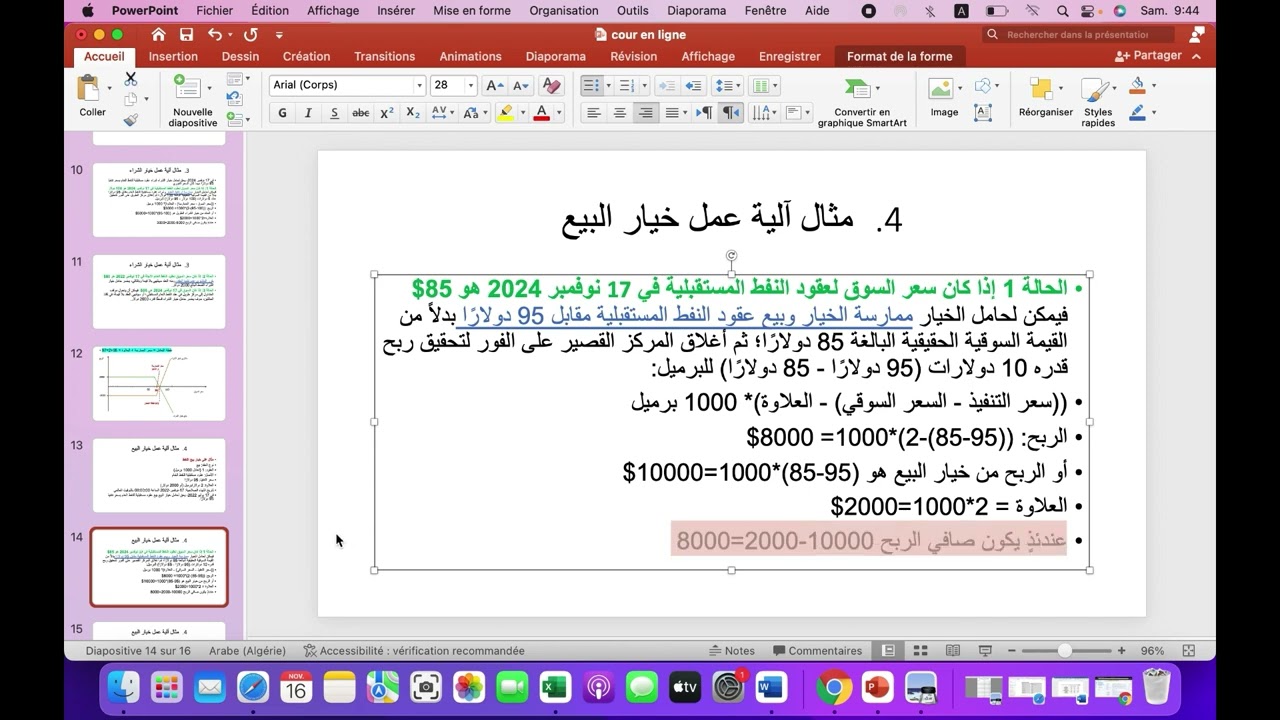
Task: Toggle the Notes pane button
Action: [x=731, y=651]
